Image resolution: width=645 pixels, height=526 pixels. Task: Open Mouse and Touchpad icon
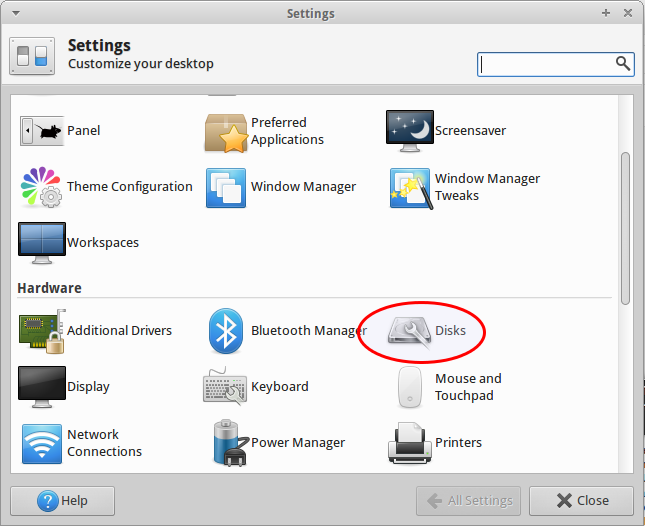[x=410, y=387]
